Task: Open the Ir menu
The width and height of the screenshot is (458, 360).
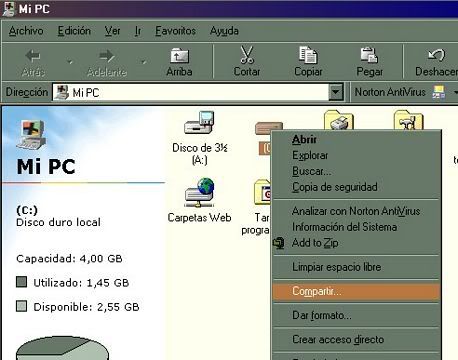Action: click(x=138, y=31)
